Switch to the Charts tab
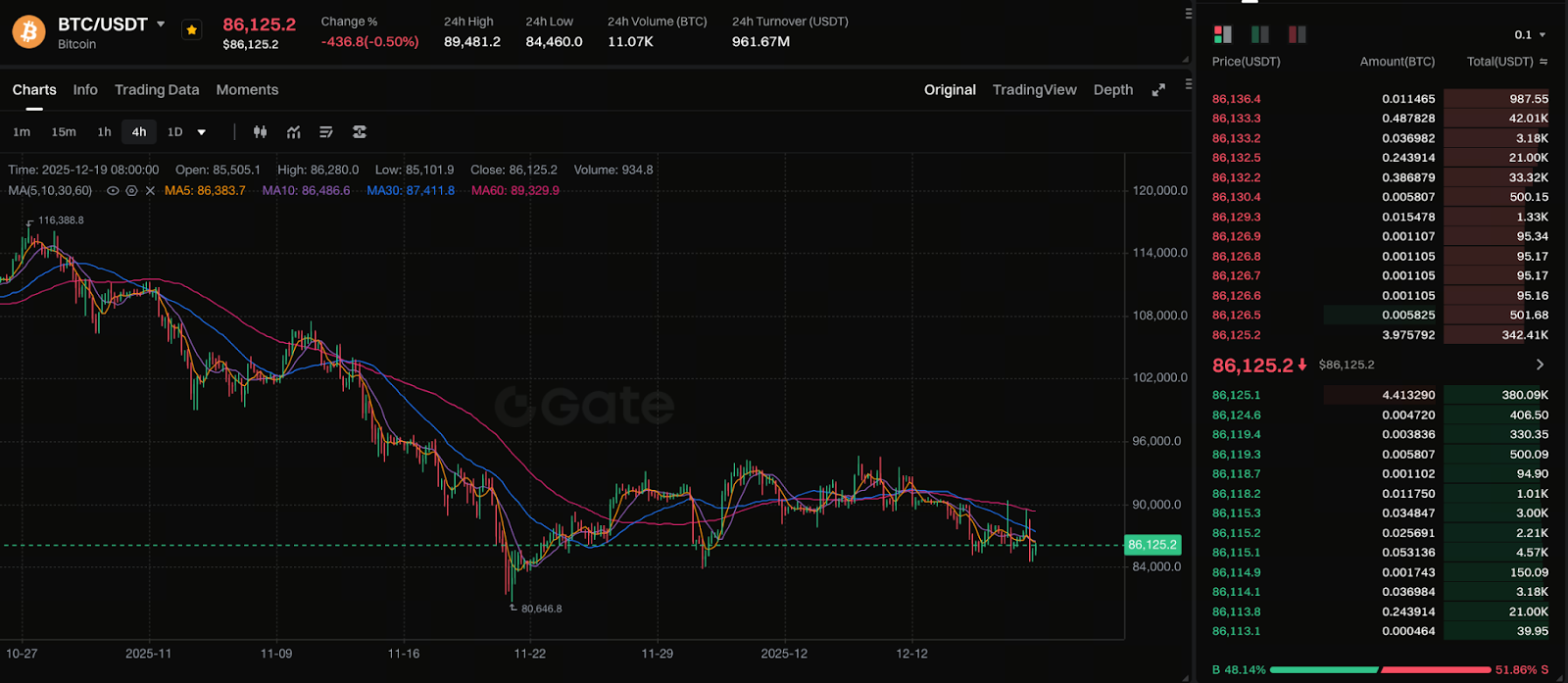The image size is (1568, 683). coord(34,89)
